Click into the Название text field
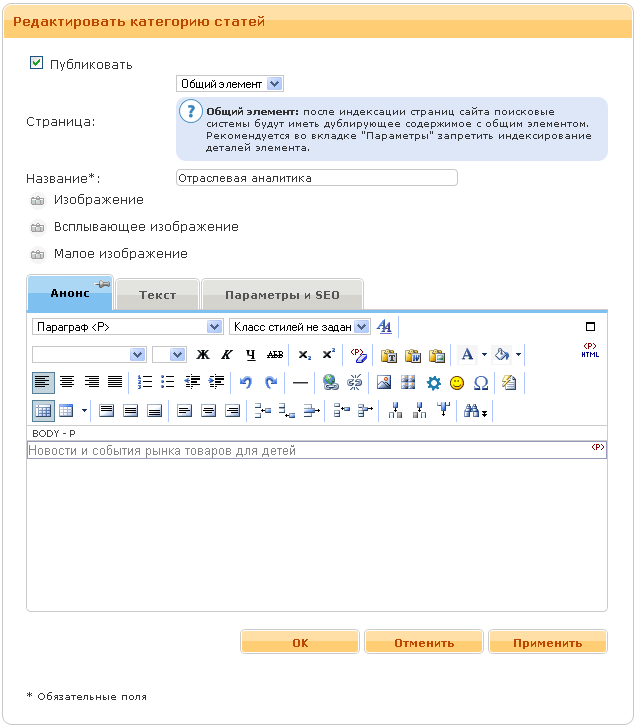This screenshot has height=728, width=636. click(x=315, y=178)
